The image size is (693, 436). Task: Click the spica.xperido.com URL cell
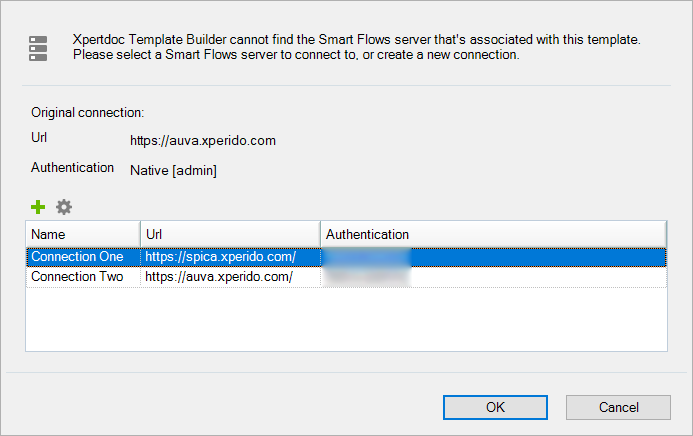[x=221, y=257]
